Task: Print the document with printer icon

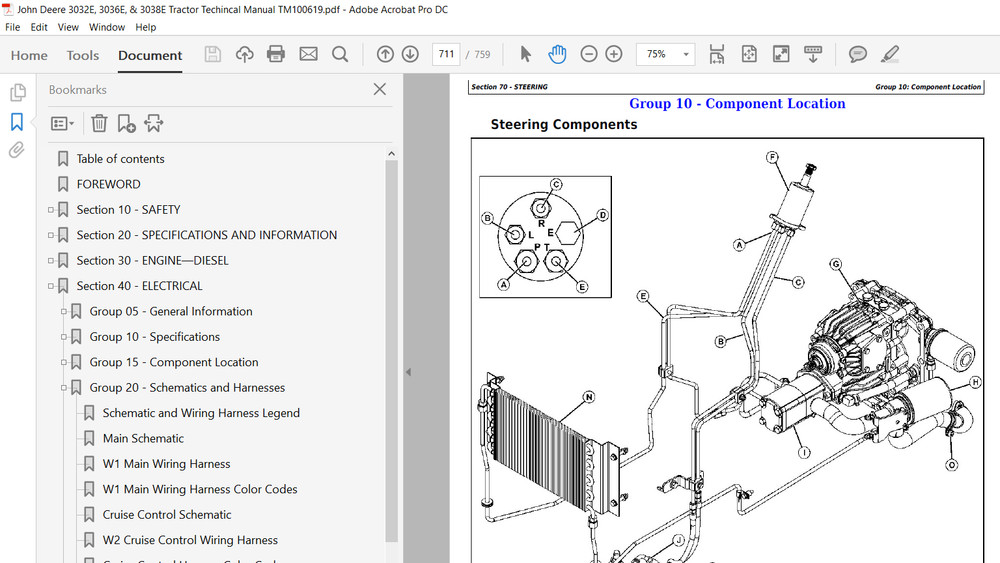Action: point(276,54)
